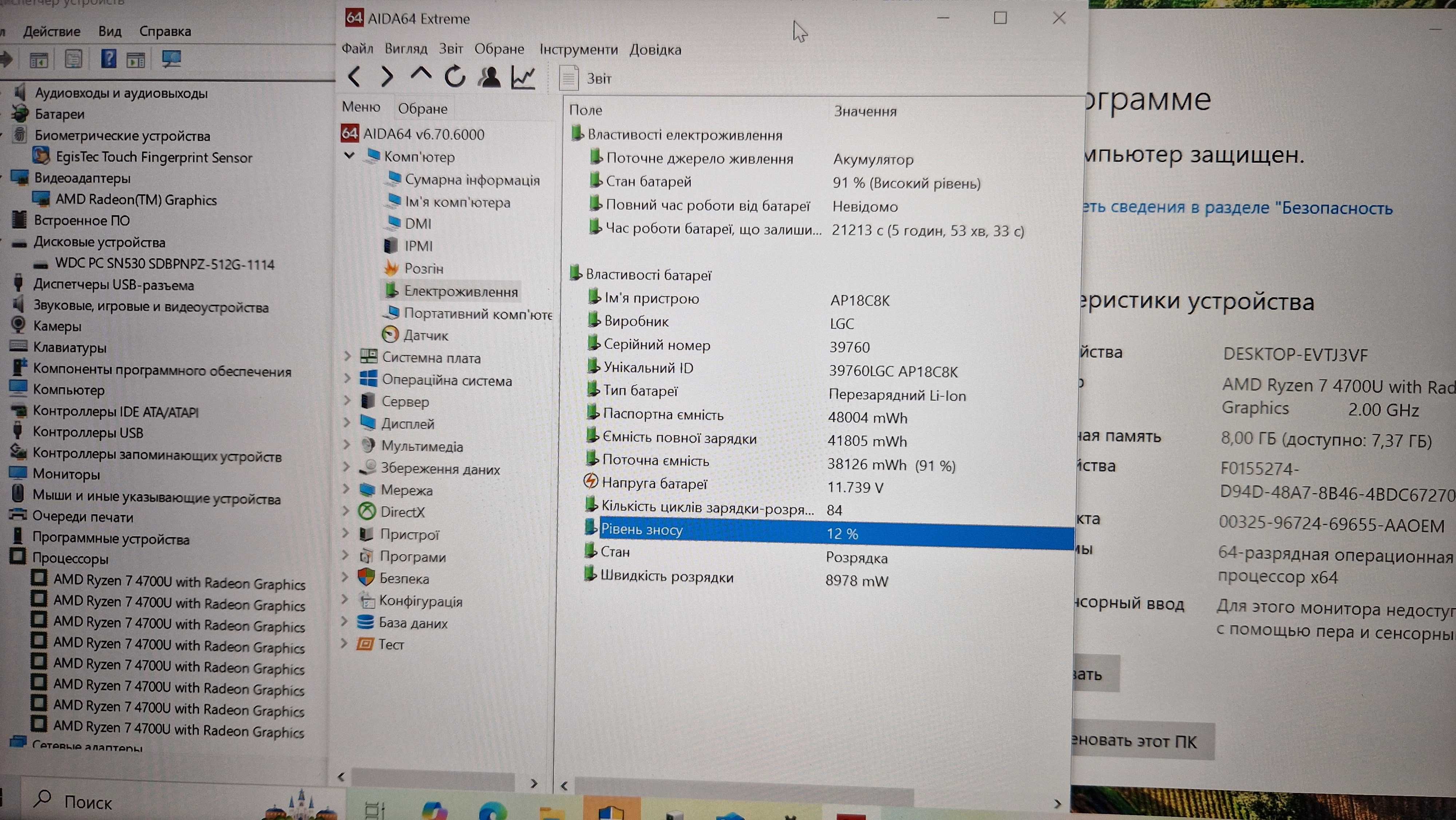The image size is (1456, 820).
Task: Click the Звіт report button in toolbar
Action: coord(586,78)
